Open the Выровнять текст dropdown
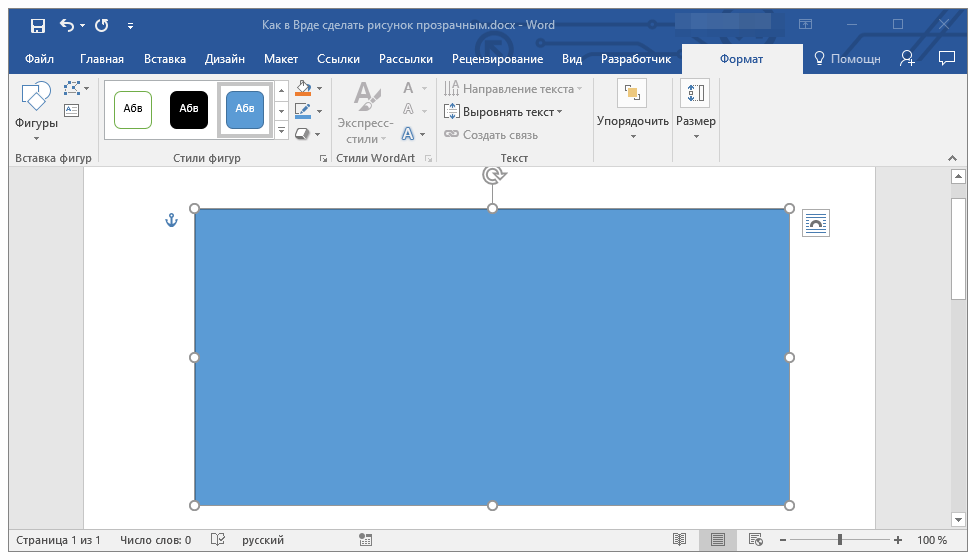Screen dimensions: 968x560 pos(503,112)
